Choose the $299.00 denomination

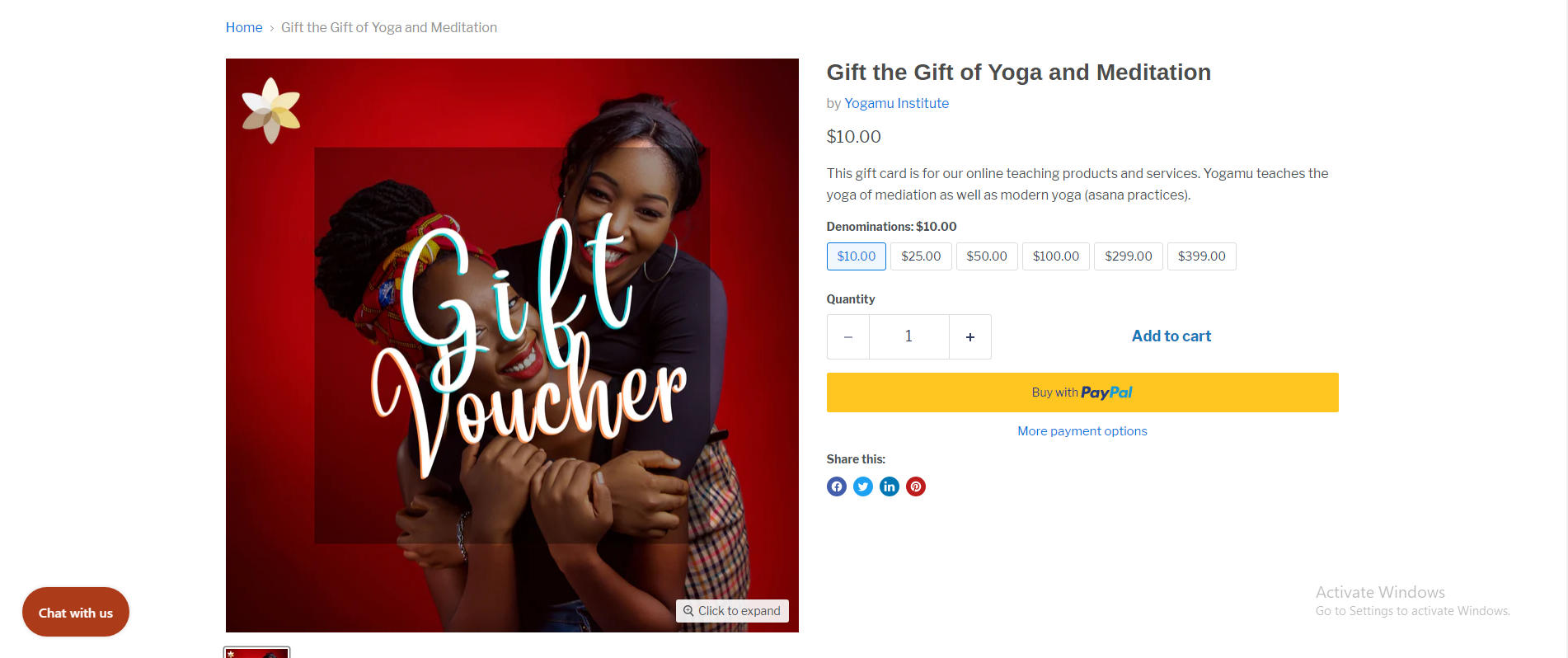(1128, 256)
